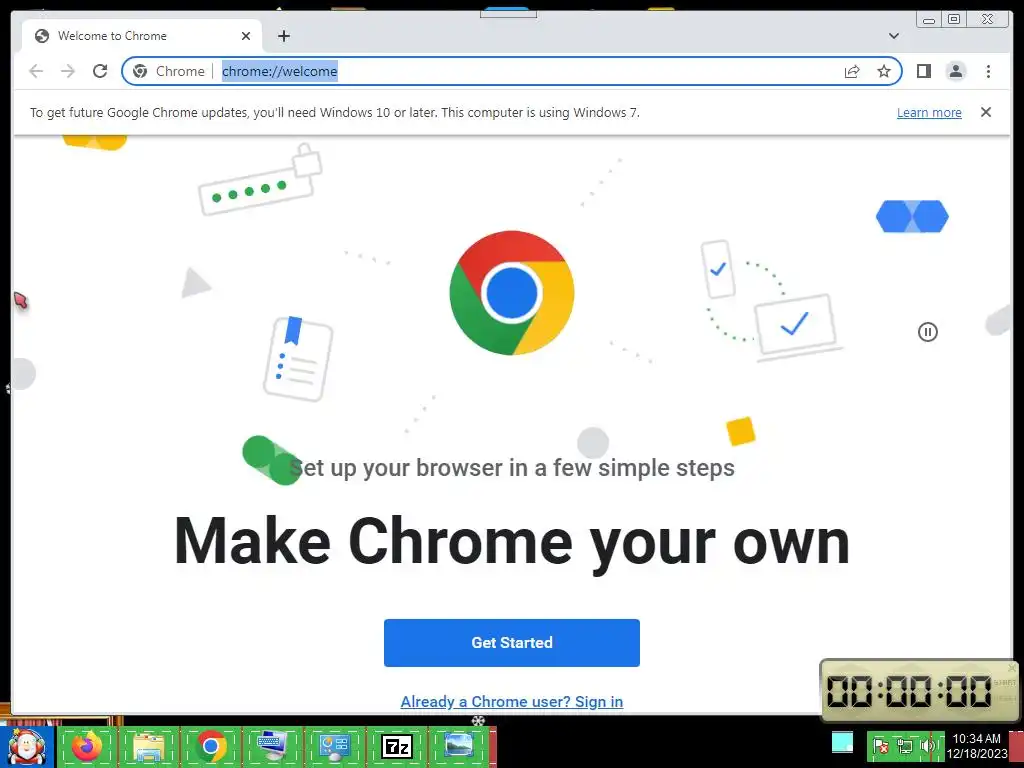Open the profile avatar button
The image size is (1024, 768).
[955, 71]
